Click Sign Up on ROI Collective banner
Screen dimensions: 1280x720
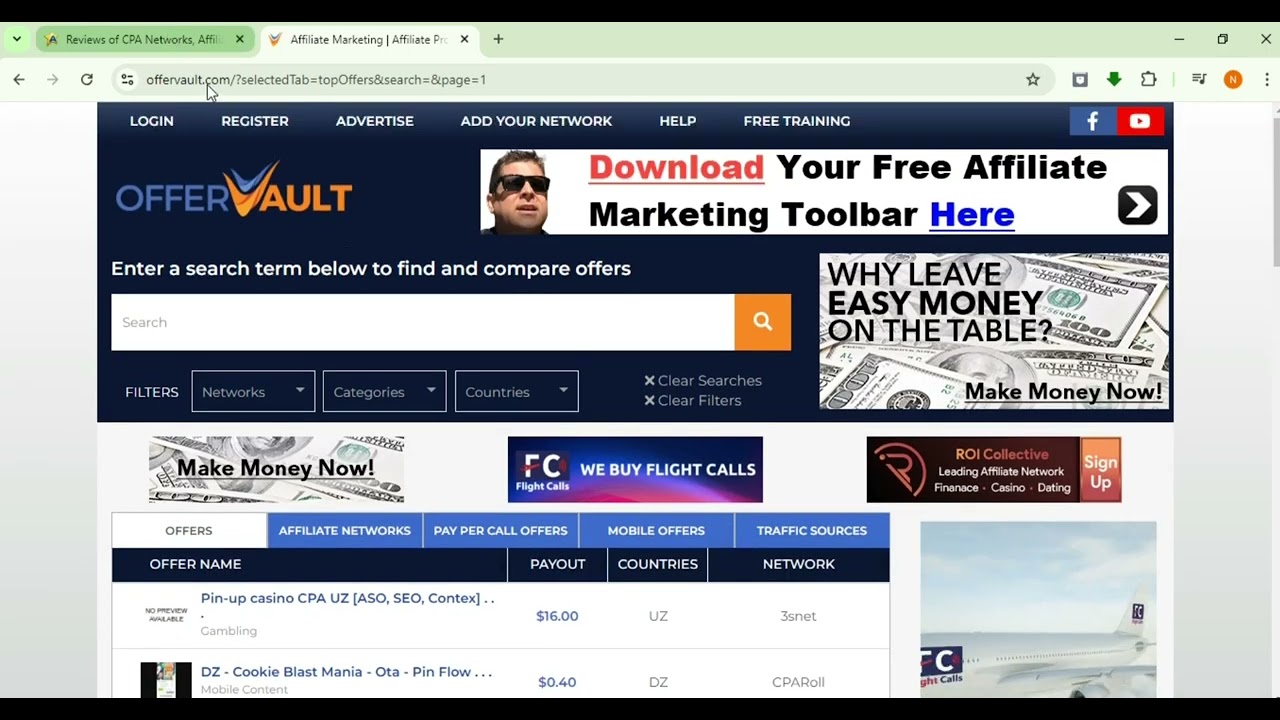[1100, 470]
